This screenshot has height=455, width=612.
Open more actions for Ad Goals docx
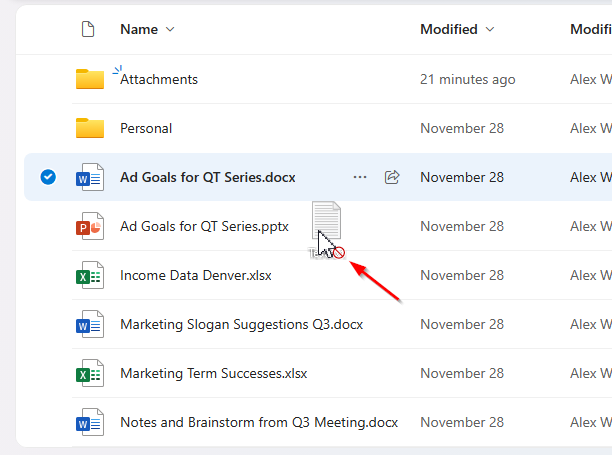tap(360, 177)
